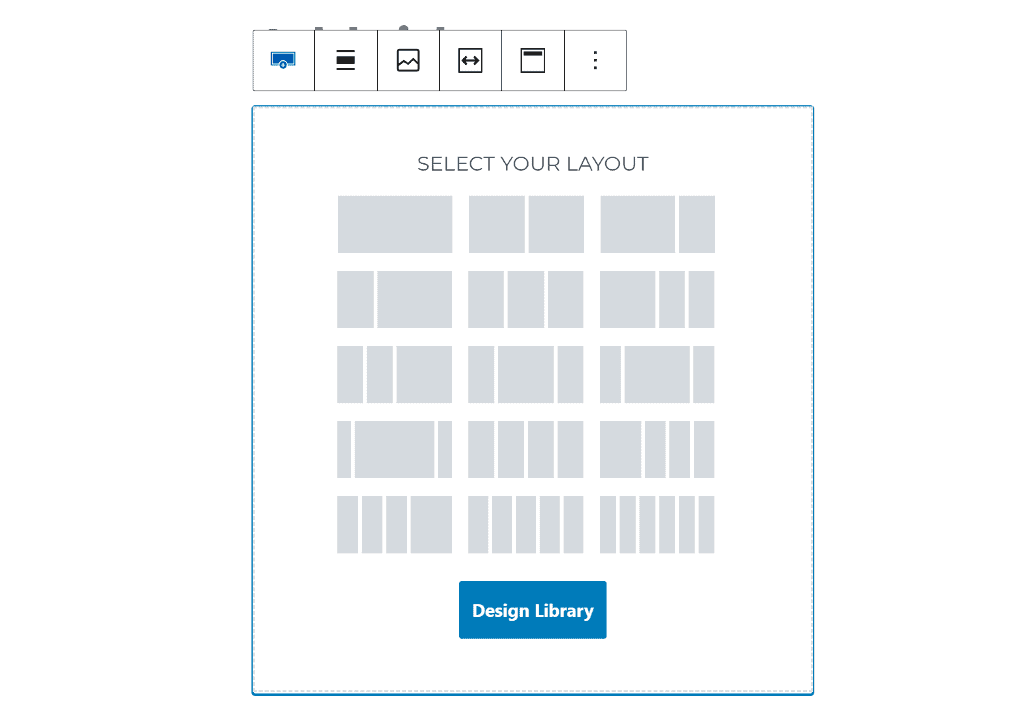Select the four equal columns layout
The height and width of the screenshot is (712, 1024).
point(526,449)
